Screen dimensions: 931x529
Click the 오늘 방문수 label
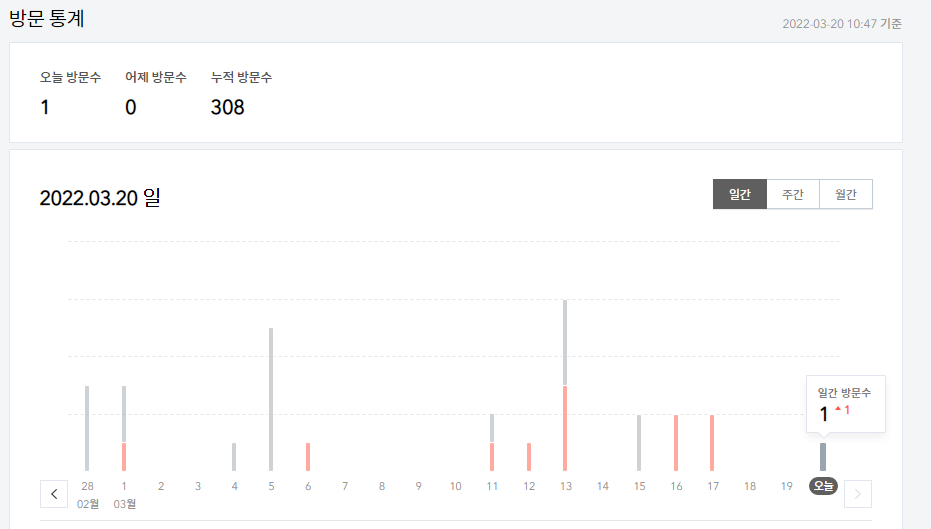(71, 77)
